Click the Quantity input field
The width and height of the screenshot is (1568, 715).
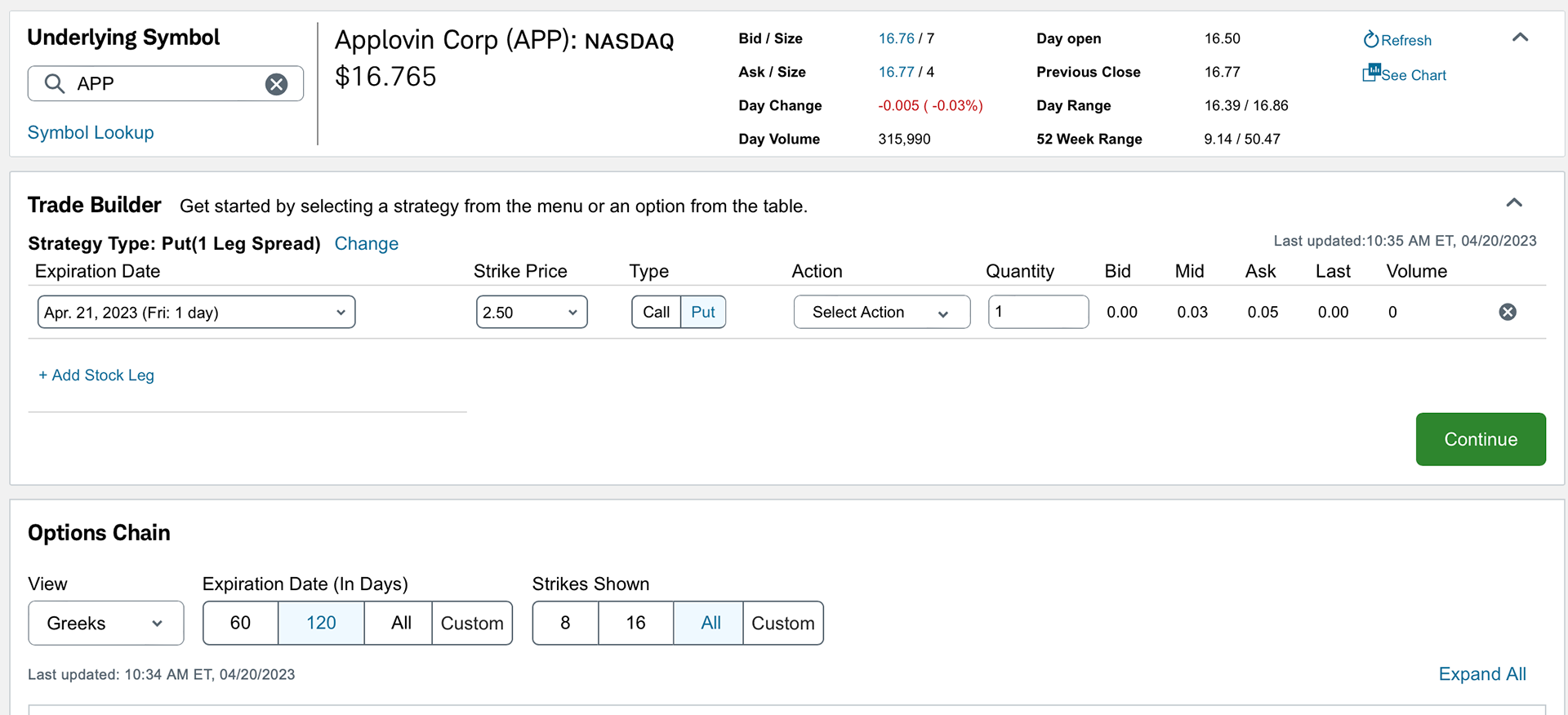pyautogui.click(x=1038, y=312)
